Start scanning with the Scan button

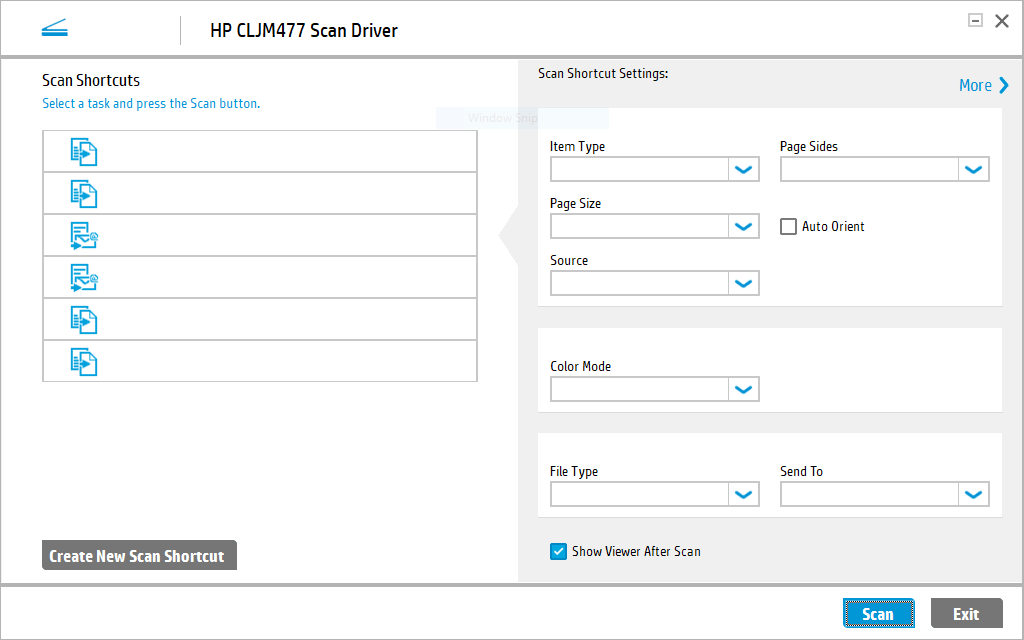pos(878,613)
